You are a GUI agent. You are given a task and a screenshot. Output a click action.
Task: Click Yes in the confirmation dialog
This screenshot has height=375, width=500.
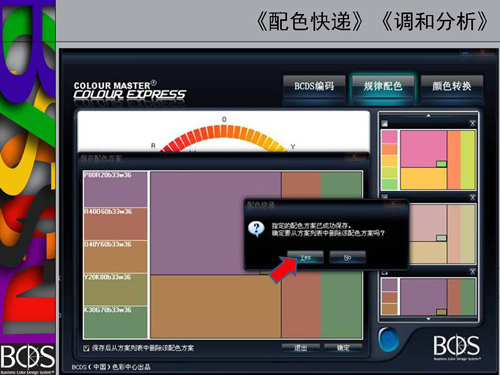[x=305, y=257]
